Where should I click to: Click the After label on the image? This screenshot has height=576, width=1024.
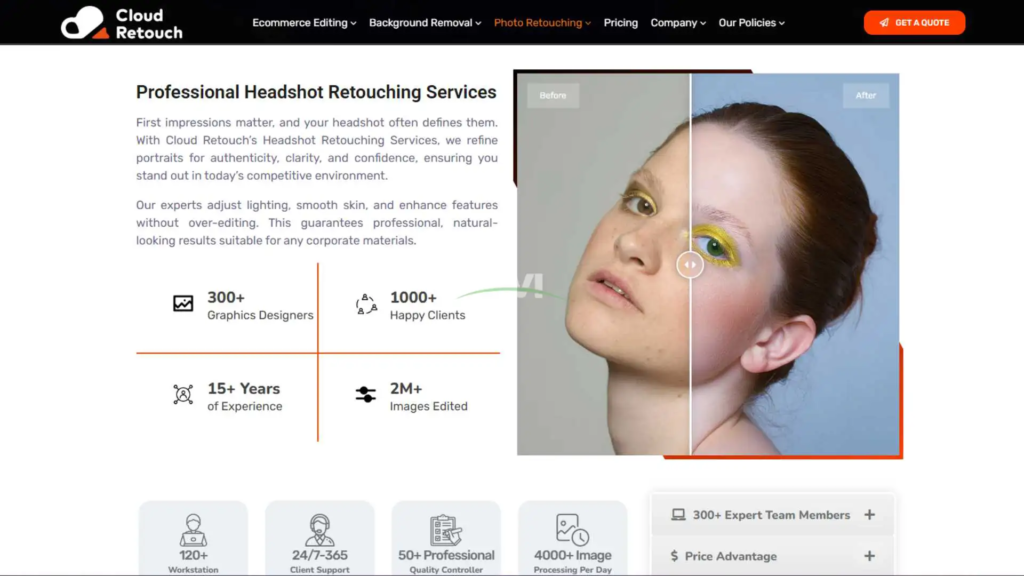(866, 96)
